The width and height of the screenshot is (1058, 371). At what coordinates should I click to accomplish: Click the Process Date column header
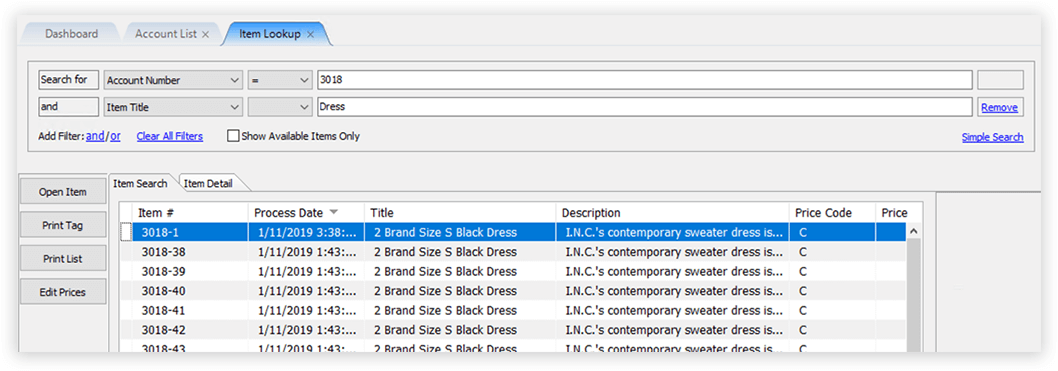point(306,212)
